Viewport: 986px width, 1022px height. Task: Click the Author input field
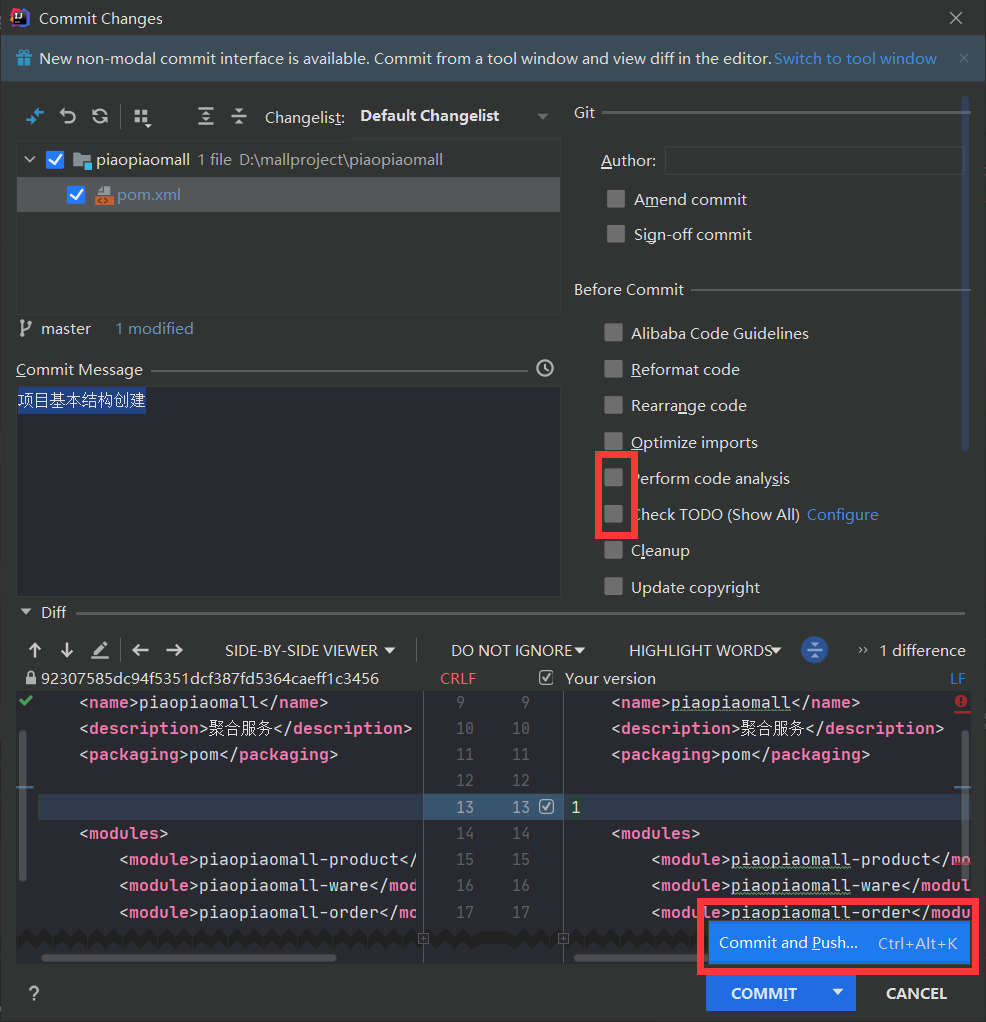[x=813, y=160]
